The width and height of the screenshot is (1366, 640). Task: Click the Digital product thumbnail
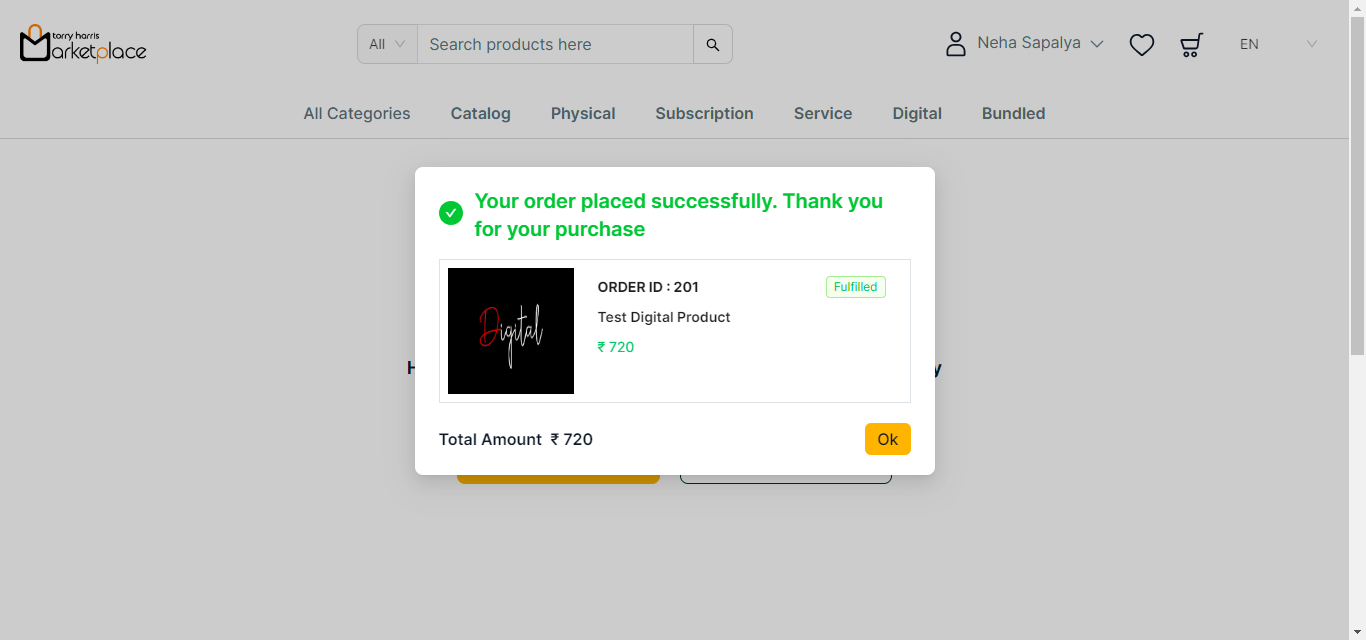[x=511, y=331]
